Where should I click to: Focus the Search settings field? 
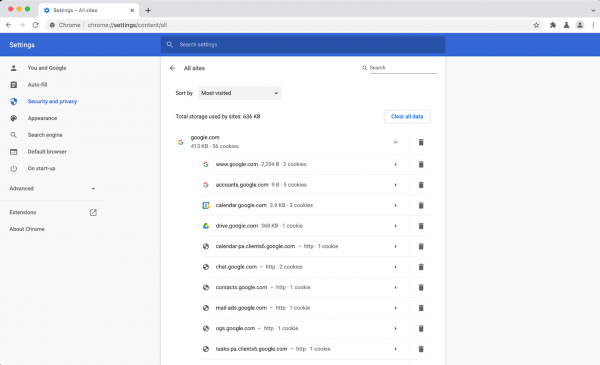point(303,45)
